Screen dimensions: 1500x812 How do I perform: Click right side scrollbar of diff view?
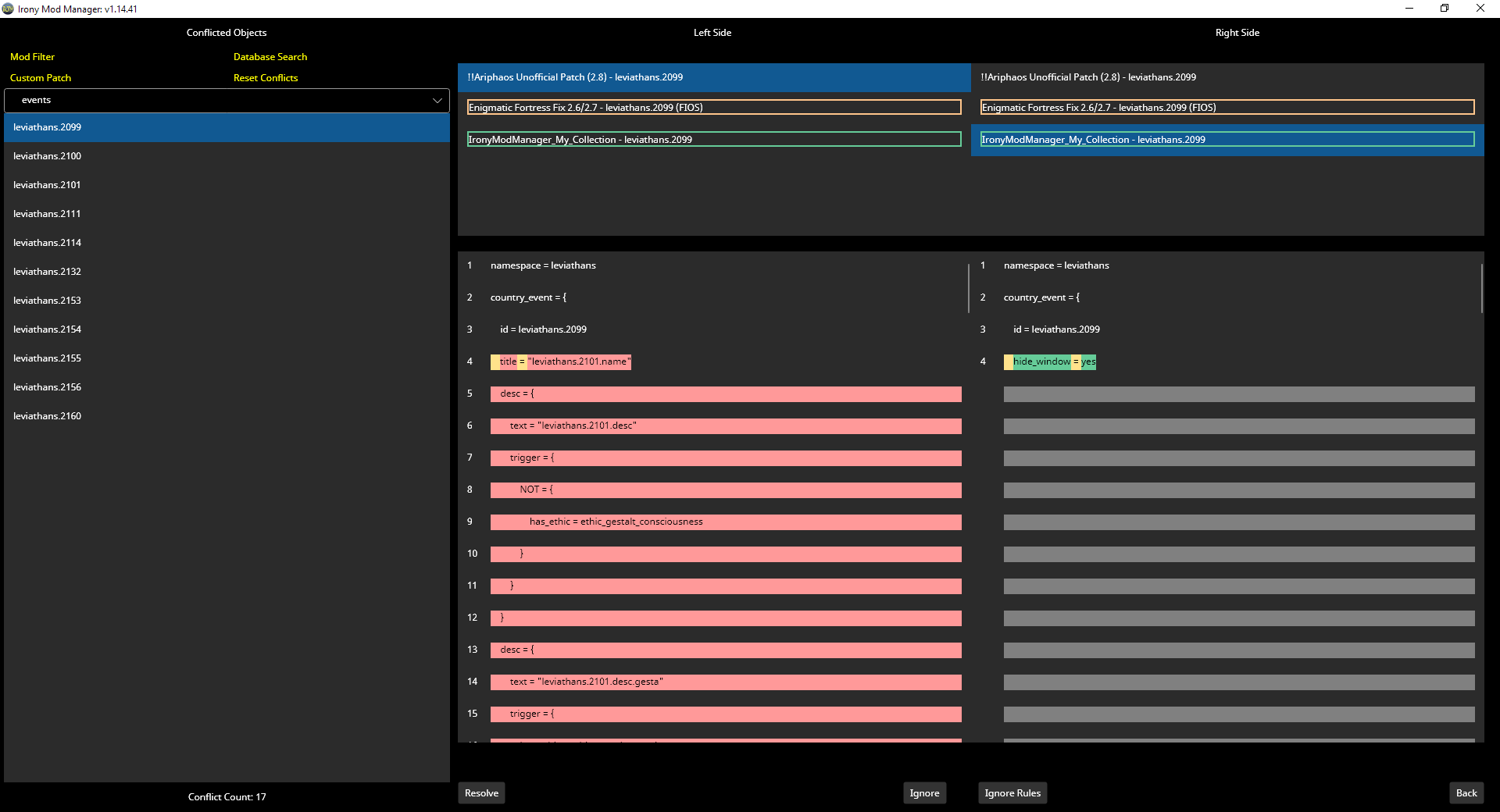1481,289
